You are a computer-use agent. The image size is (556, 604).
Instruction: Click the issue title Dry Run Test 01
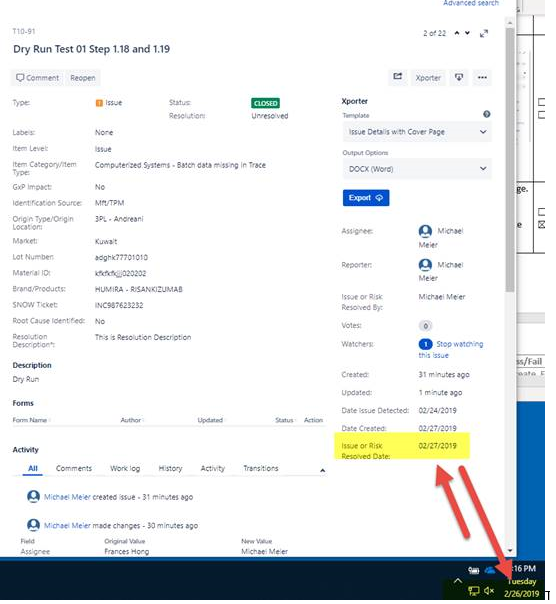pyautogui.click(x=91, y=49)
